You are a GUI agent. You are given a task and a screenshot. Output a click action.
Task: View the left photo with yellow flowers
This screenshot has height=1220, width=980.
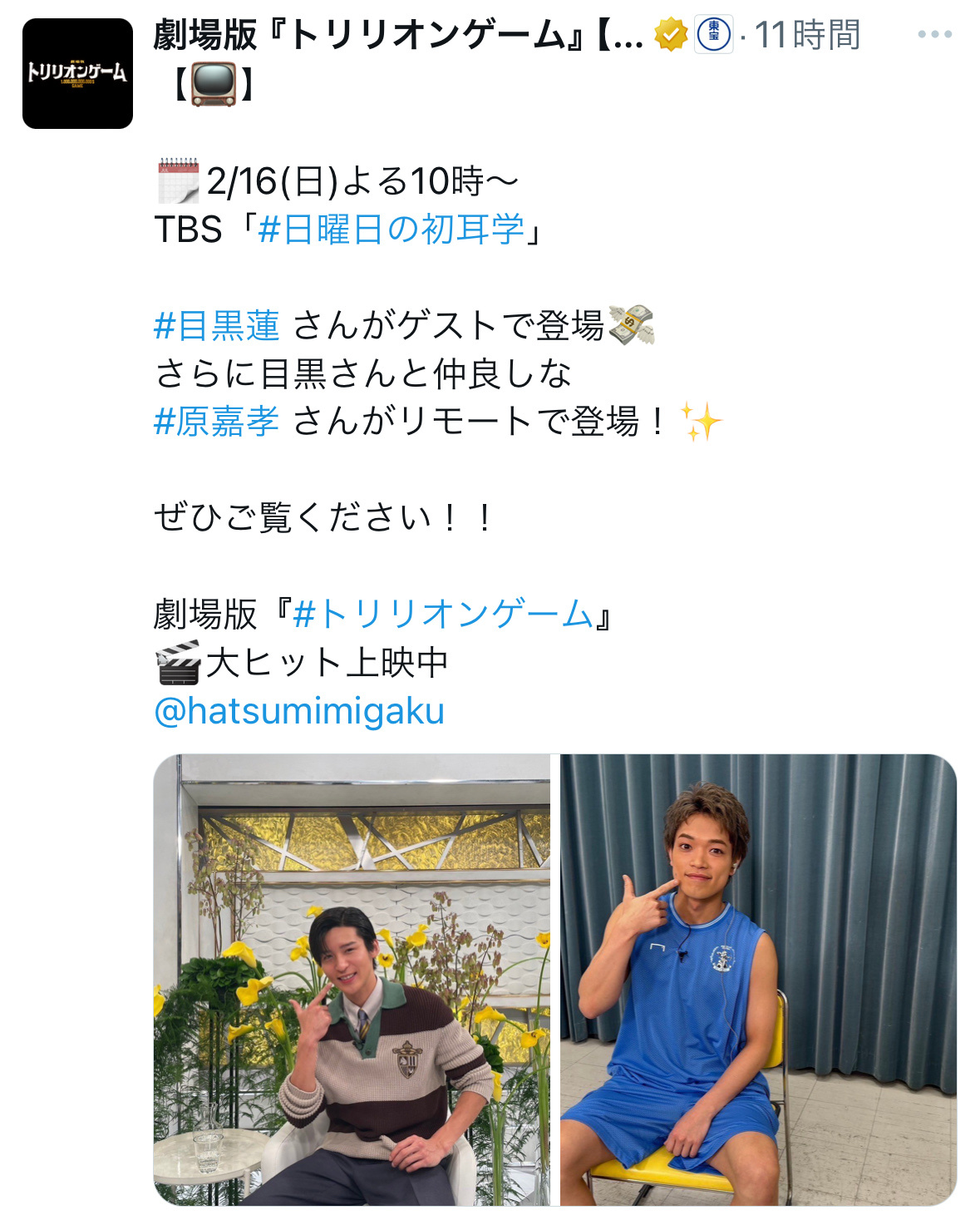tap(352, 980)
